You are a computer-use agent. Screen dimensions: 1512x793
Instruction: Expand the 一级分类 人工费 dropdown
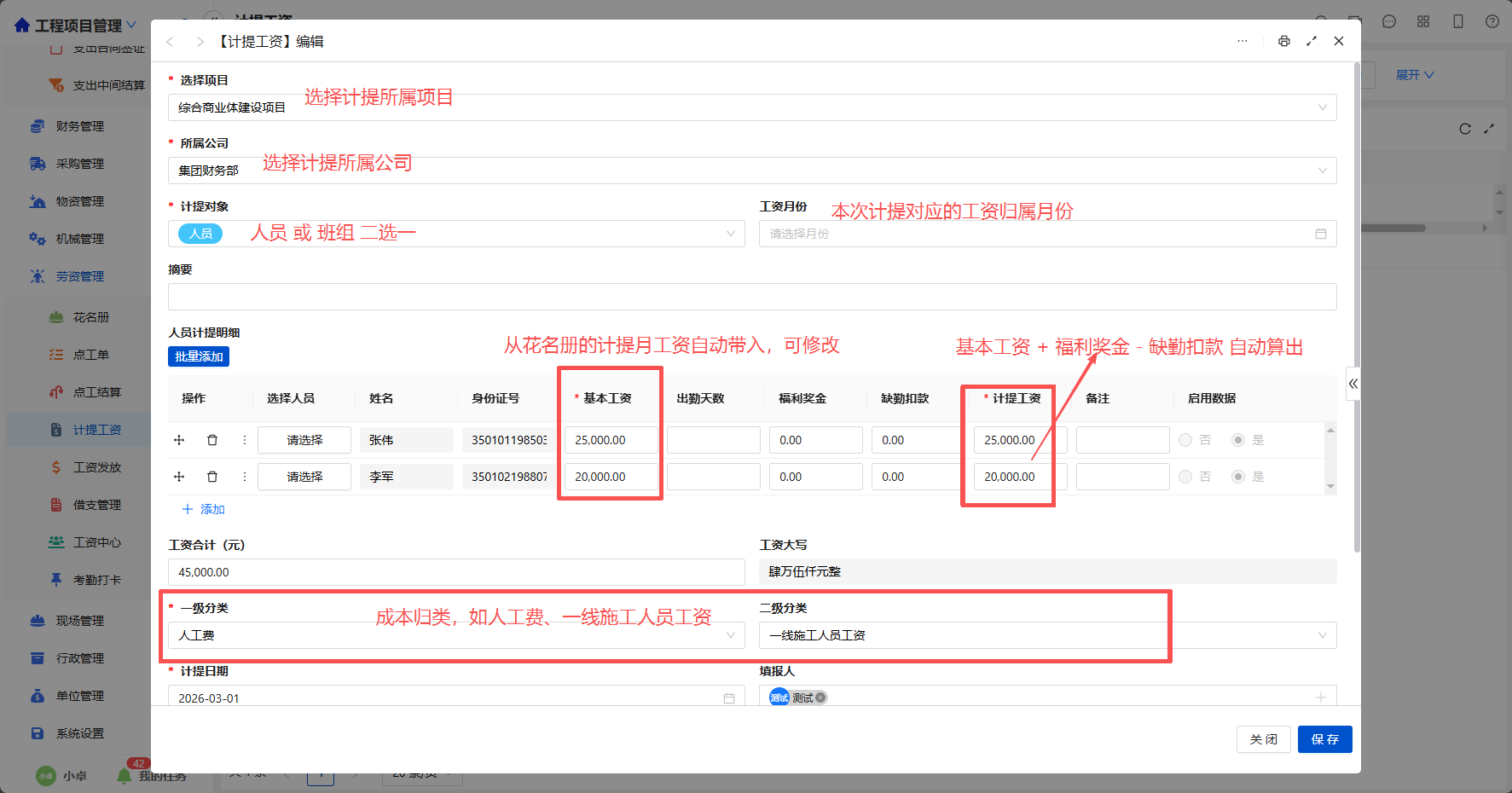456,635
